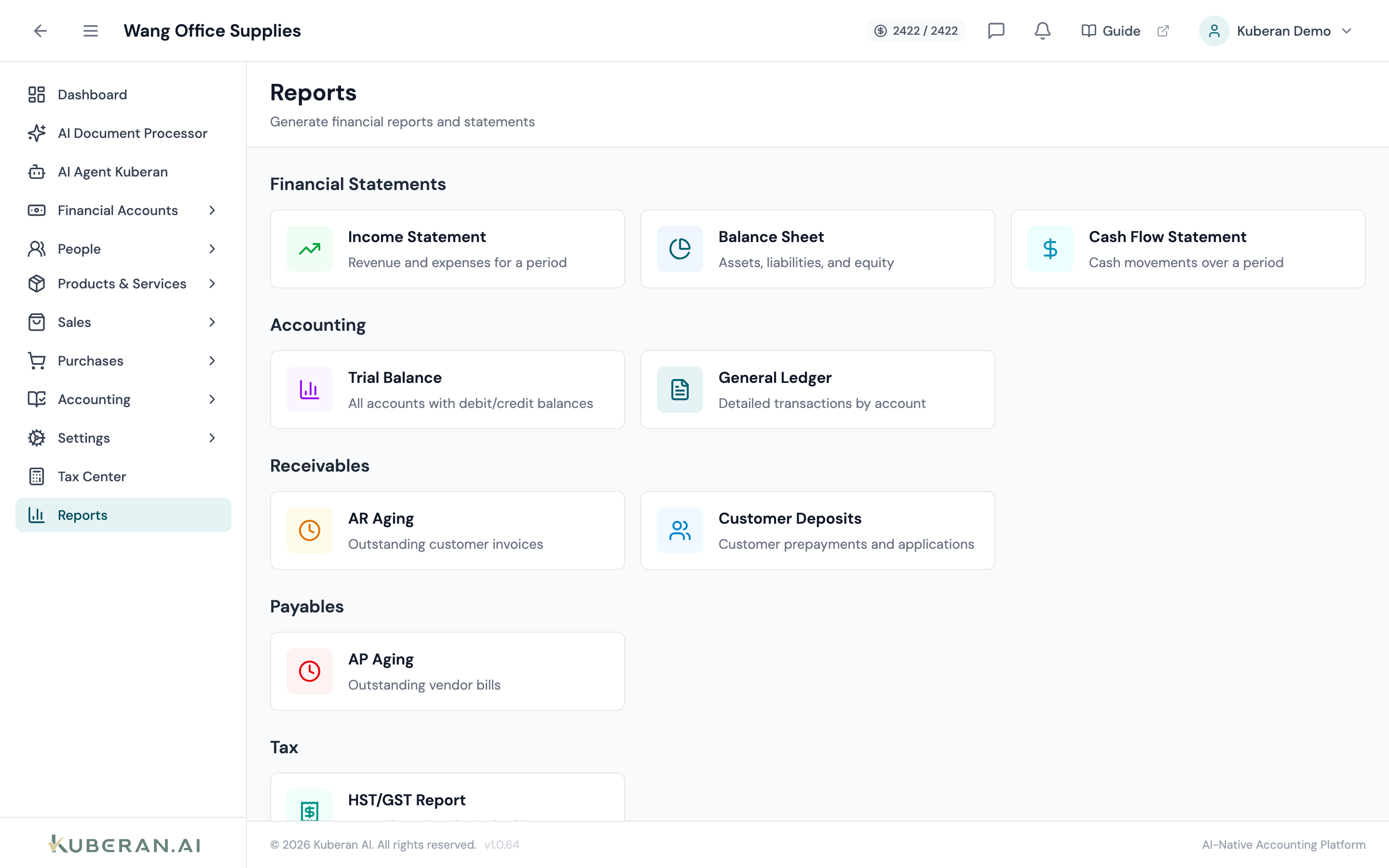
Task: Click the AR Aging orange clock icon
Action: [309, 530]
